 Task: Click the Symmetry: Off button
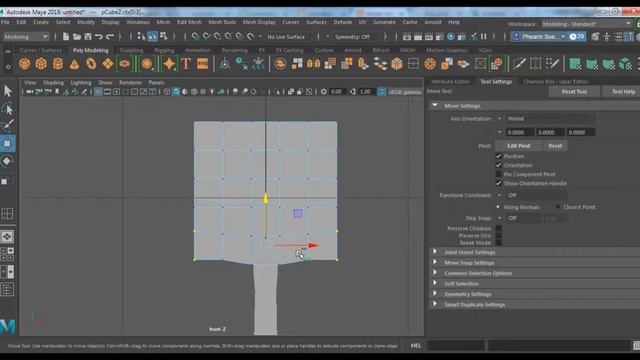tap(352, 37)
